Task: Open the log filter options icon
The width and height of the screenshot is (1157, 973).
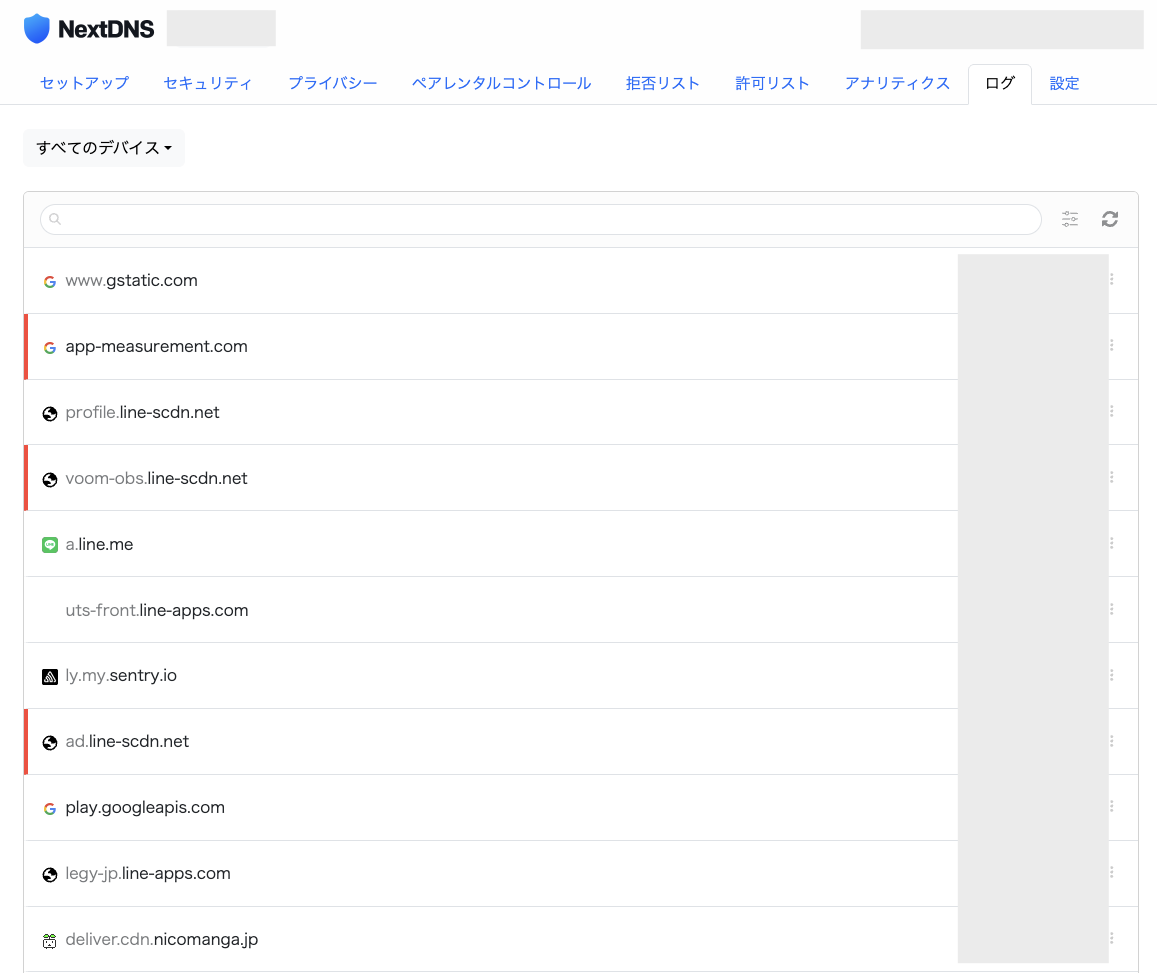Action: point(1070,219)
